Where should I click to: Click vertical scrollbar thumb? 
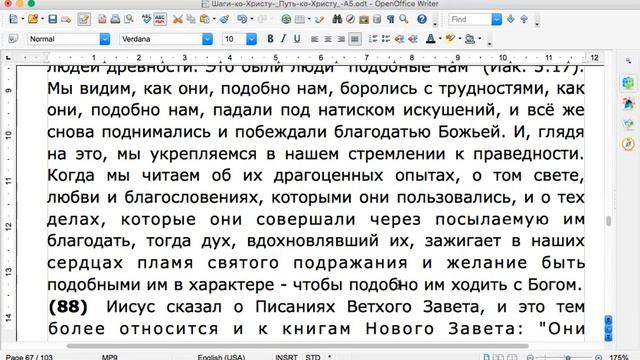tap(609, 221)
